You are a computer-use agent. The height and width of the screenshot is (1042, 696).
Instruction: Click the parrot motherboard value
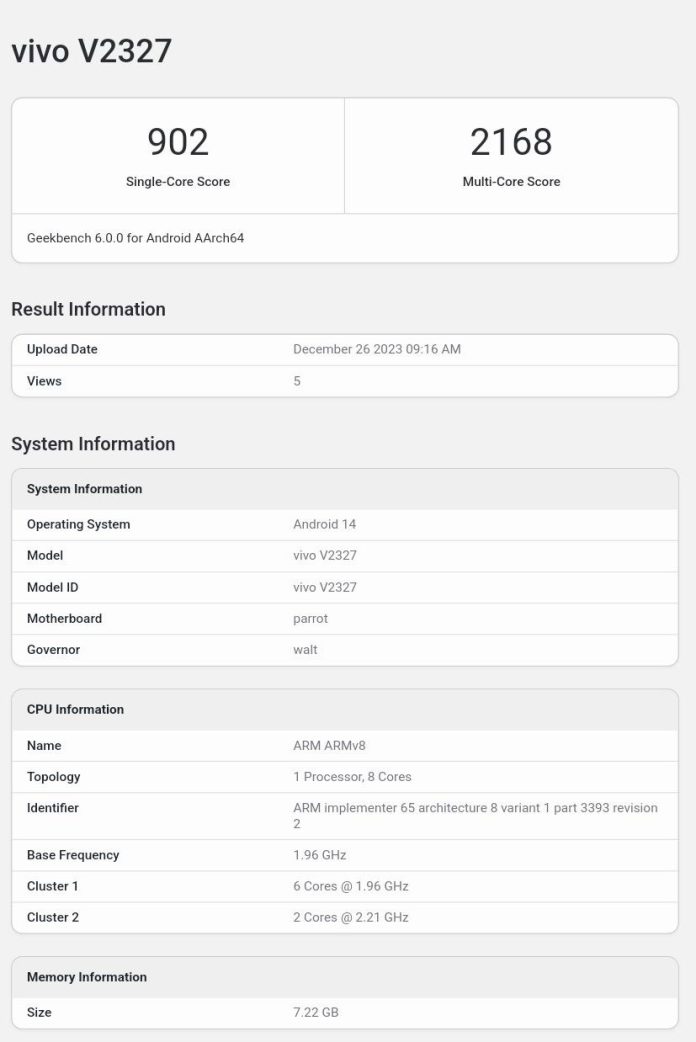[310, 619]
